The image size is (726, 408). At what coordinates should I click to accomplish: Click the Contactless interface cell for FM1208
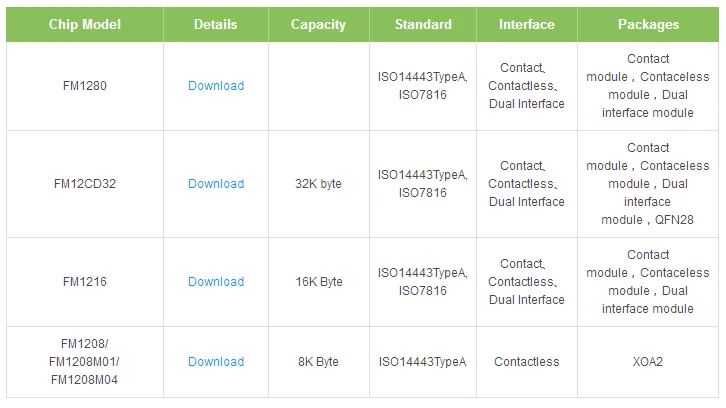point(526,362)
